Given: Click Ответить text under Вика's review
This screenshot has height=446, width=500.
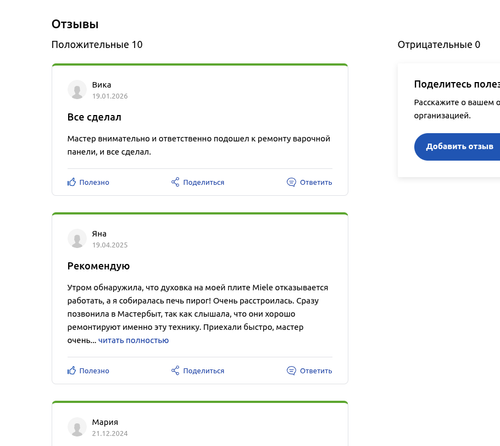Looking at the screenshot, I should [x=316, y=182].
